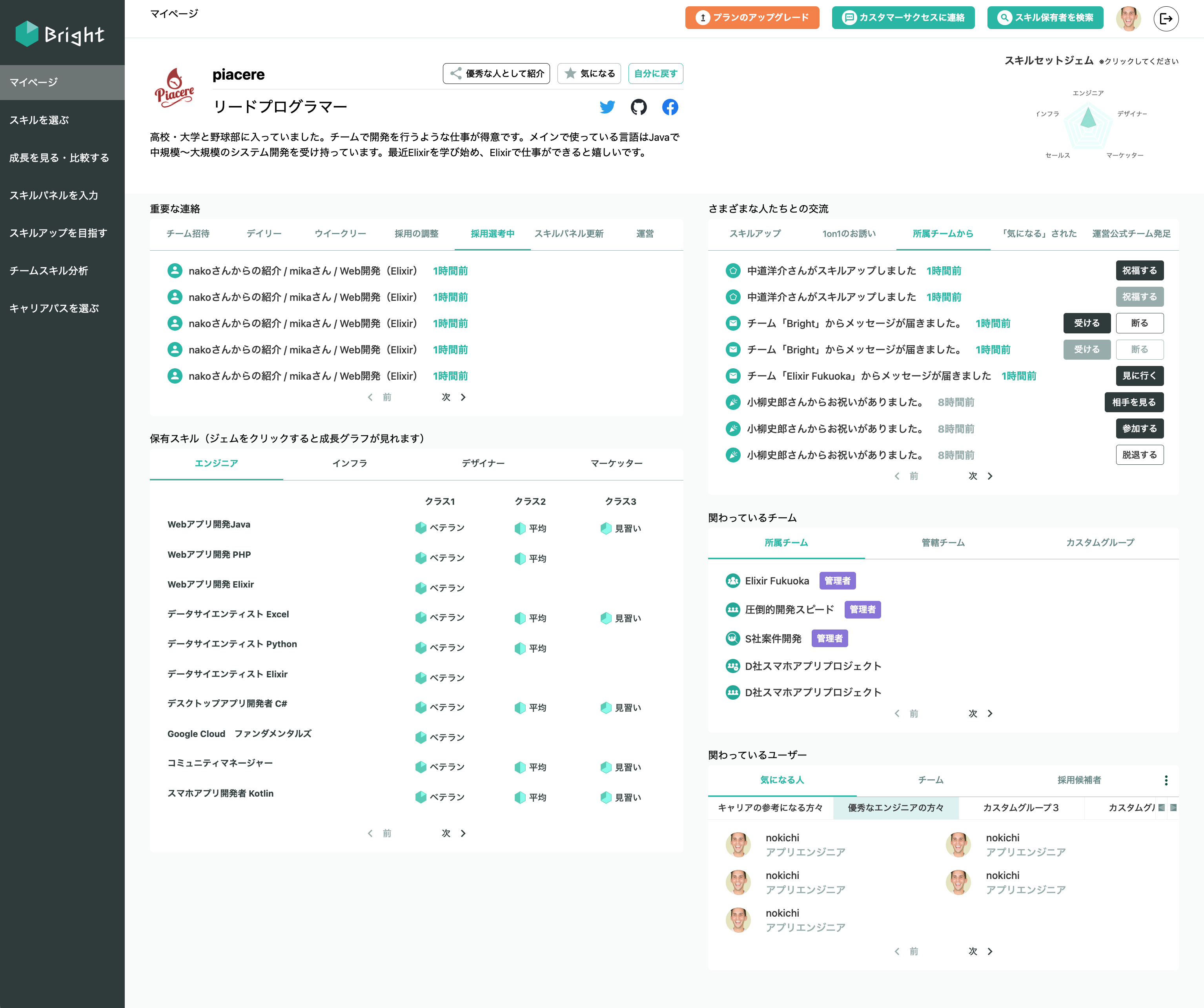Image resolution: width=1204 pixels, height=1008 pixels.
Task: Click the Bright logo in sidebar
Action: pos(60,35)
